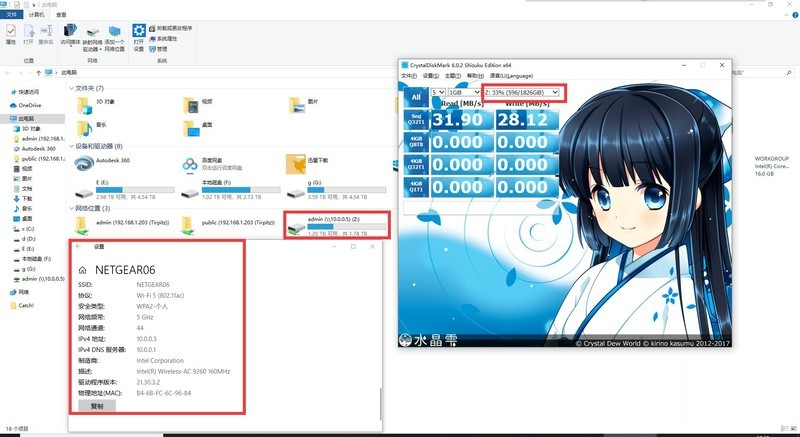800x437 pixels.
Task: Switch to the 查看 ribbon tab
Action: click(x=60, y=15)
